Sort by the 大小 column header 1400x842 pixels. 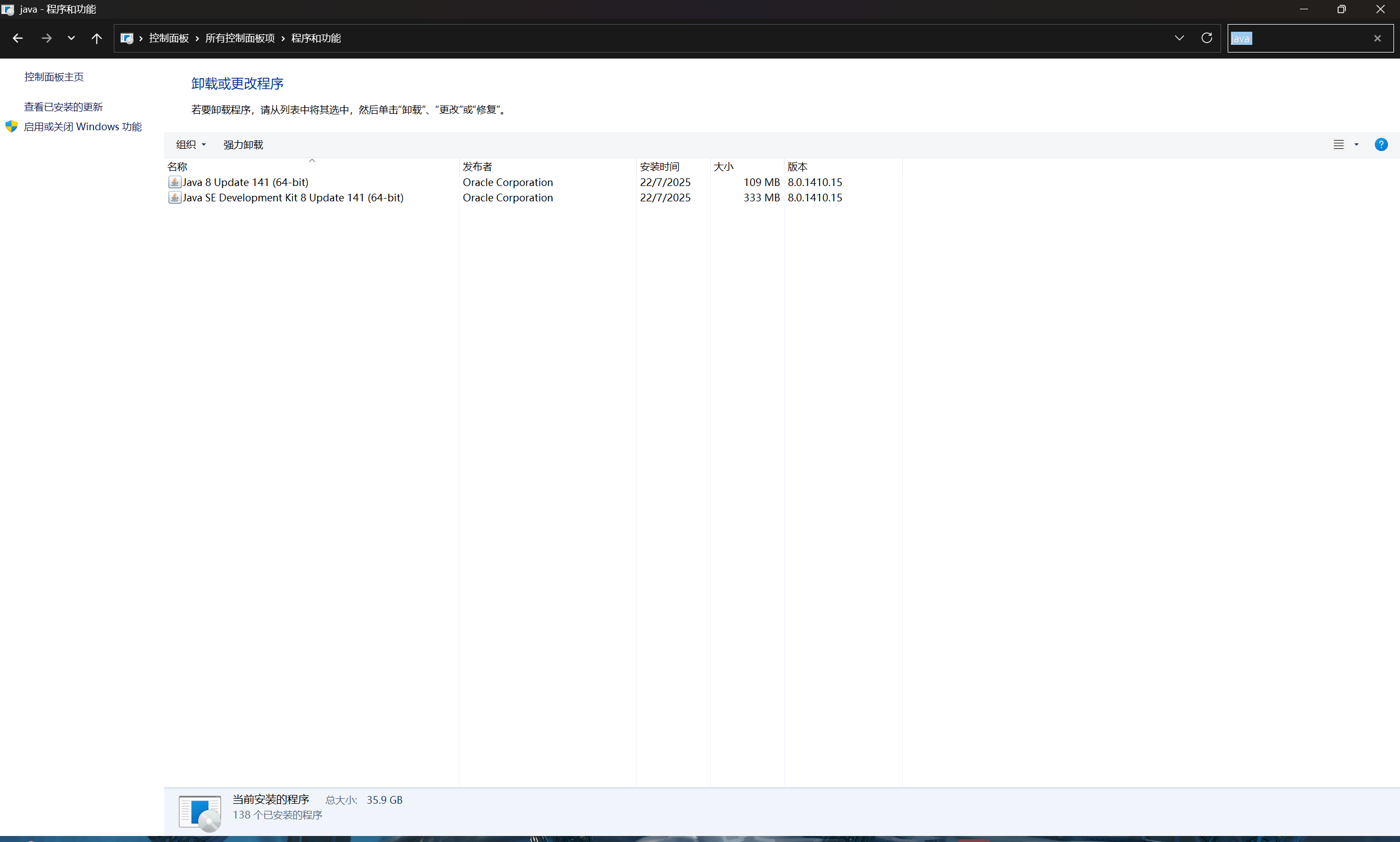(747, 166)
